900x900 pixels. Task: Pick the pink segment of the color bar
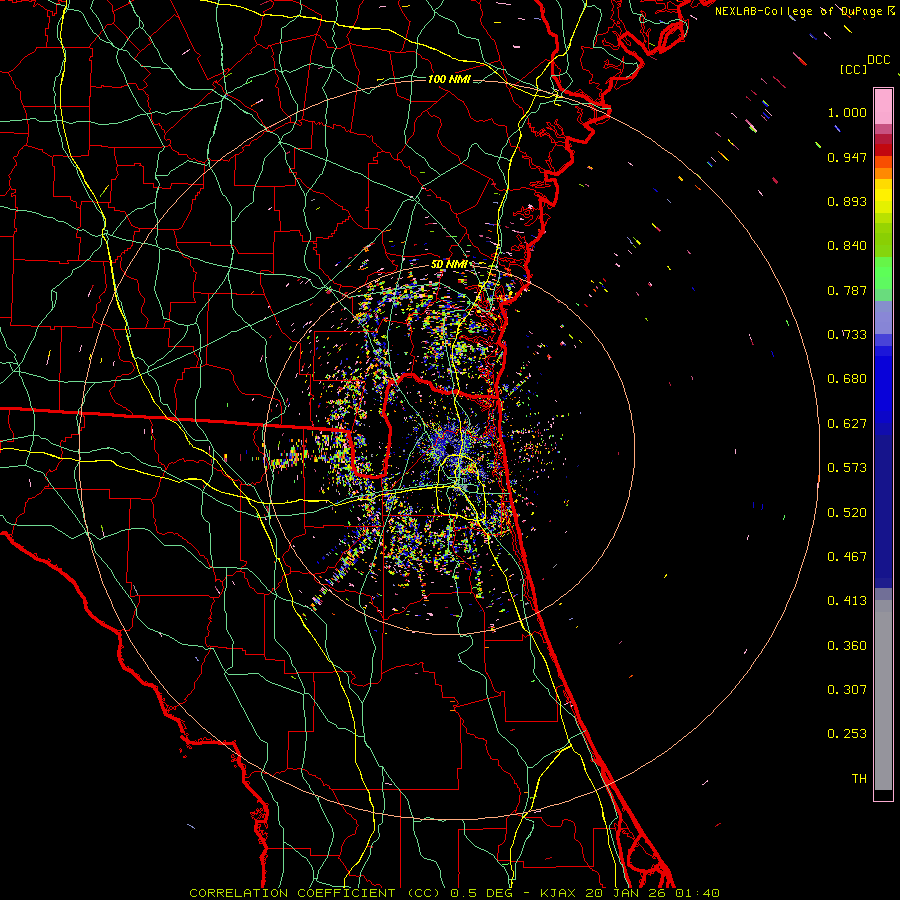(x=883, y=106)
